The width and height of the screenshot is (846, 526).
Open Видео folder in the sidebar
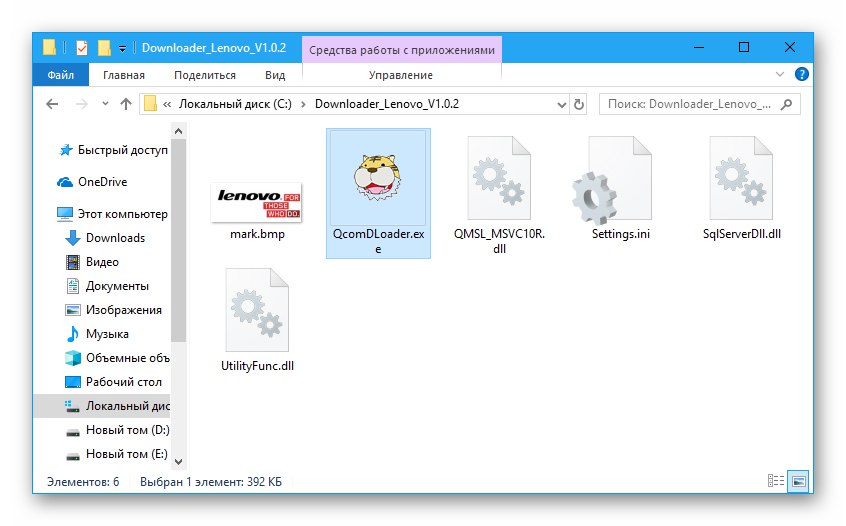(x=102, y=262)
